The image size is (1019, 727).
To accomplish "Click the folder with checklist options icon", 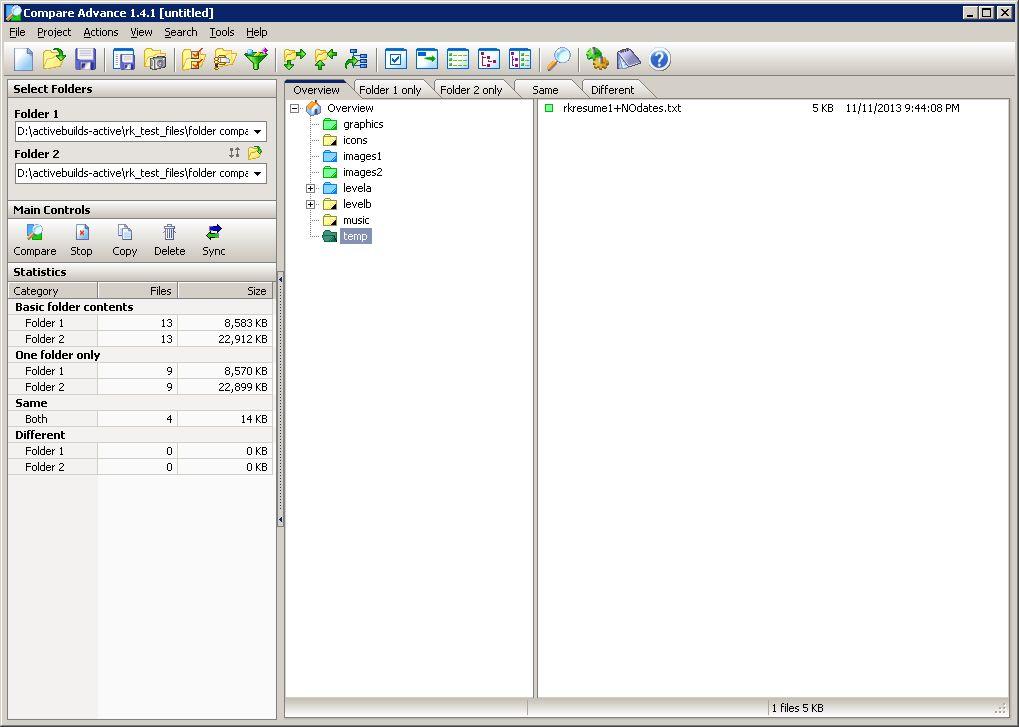I will (193, 59).
